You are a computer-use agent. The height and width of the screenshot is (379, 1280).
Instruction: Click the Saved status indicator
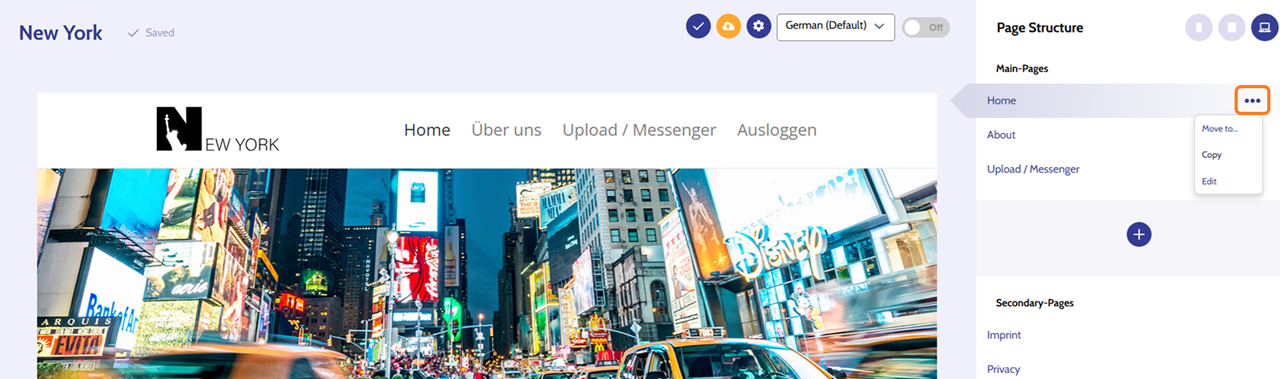pyautogui.click(x=151, y=33)
